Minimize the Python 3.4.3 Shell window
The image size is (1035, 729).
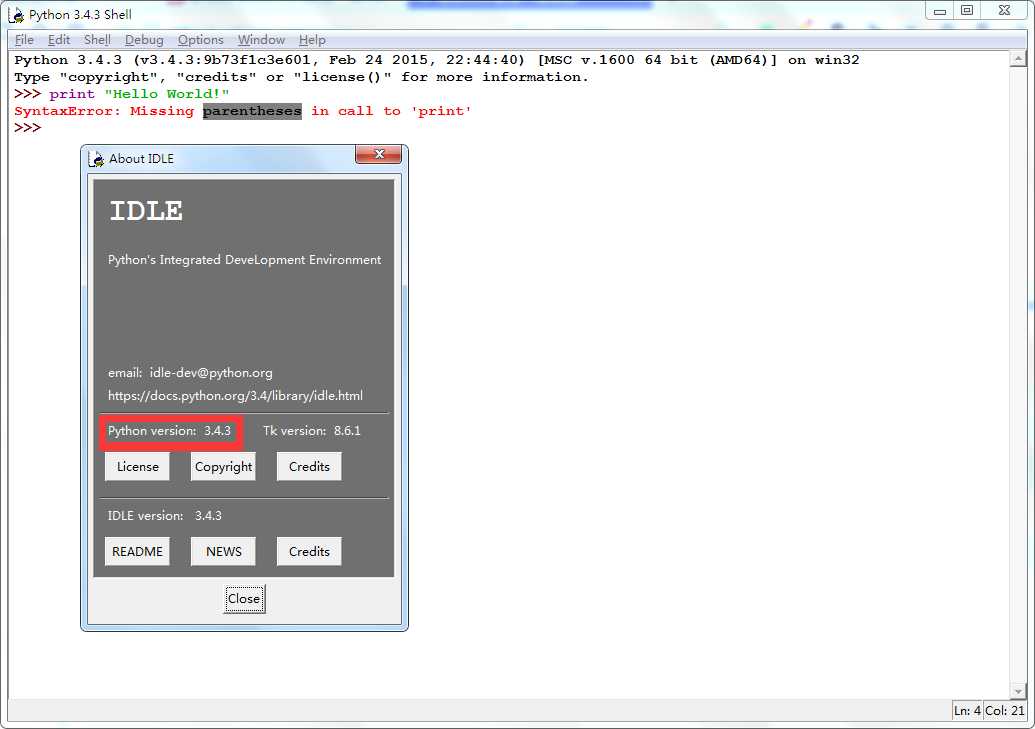pos(940,11)
